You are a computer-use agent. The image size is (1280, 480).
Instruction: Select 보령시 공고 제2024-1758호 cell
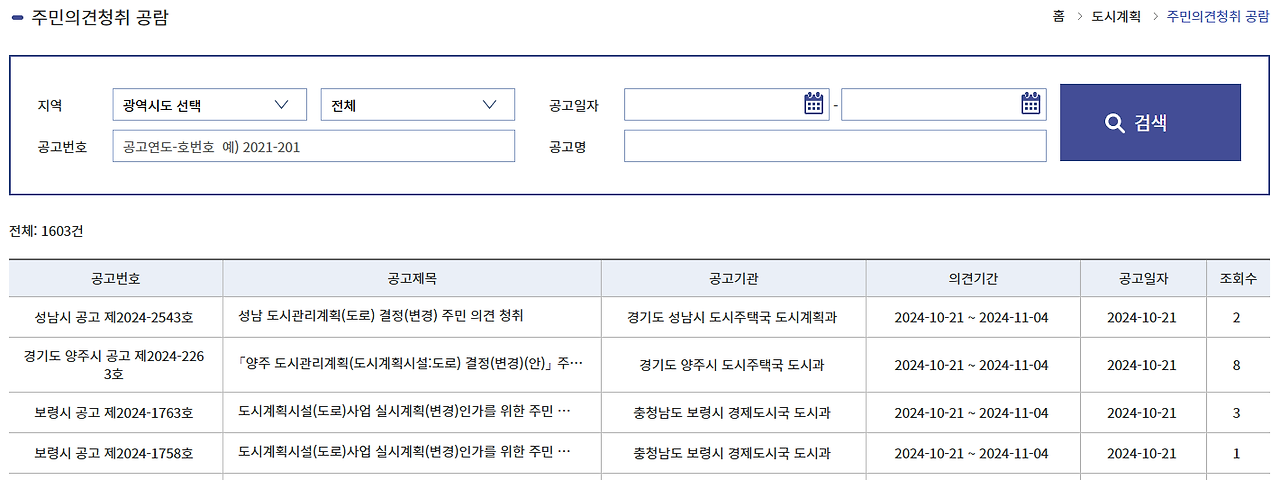click(116, 453)
